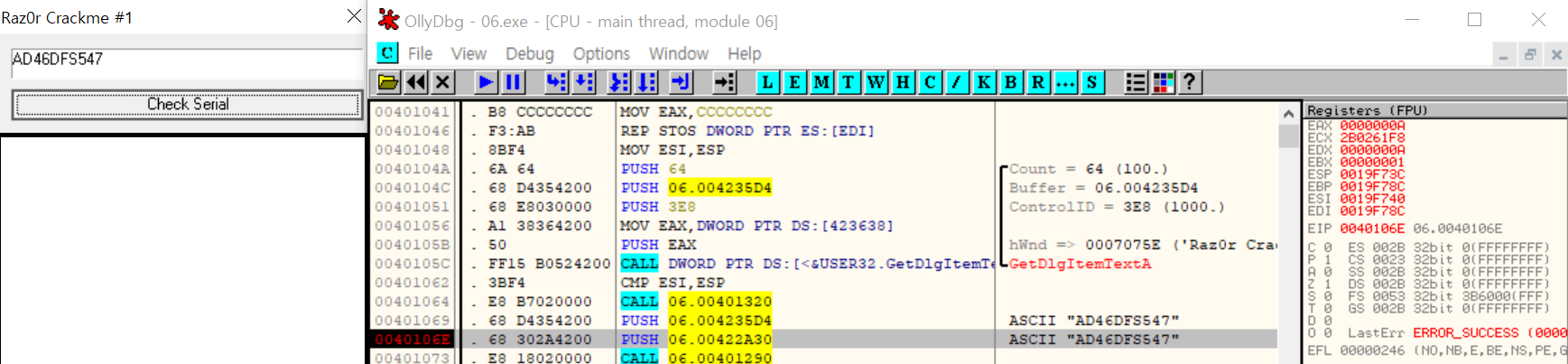Show Run trace with the dots button
The width and height of the screenshot is (1568, 364).
click(1065, 83)
